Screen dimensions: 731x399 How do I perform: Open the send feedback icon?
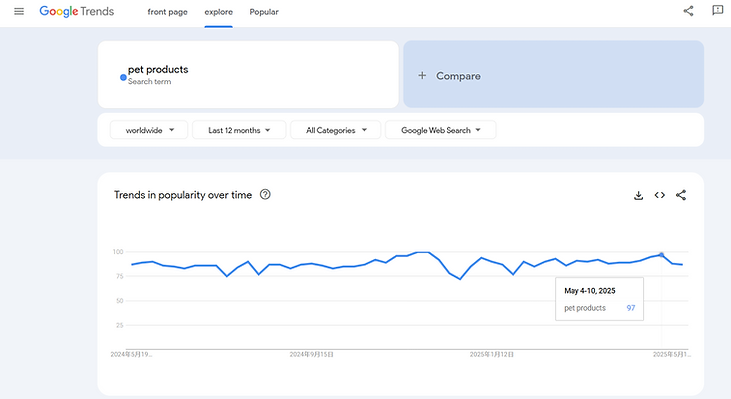coord(717,10)
